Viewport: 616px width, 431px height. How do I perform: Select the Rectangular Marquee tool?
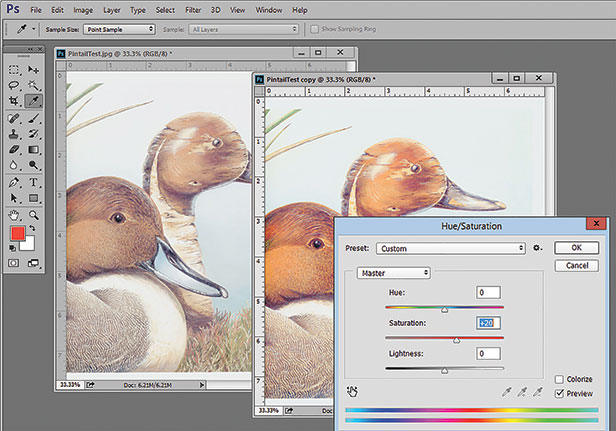14,70
